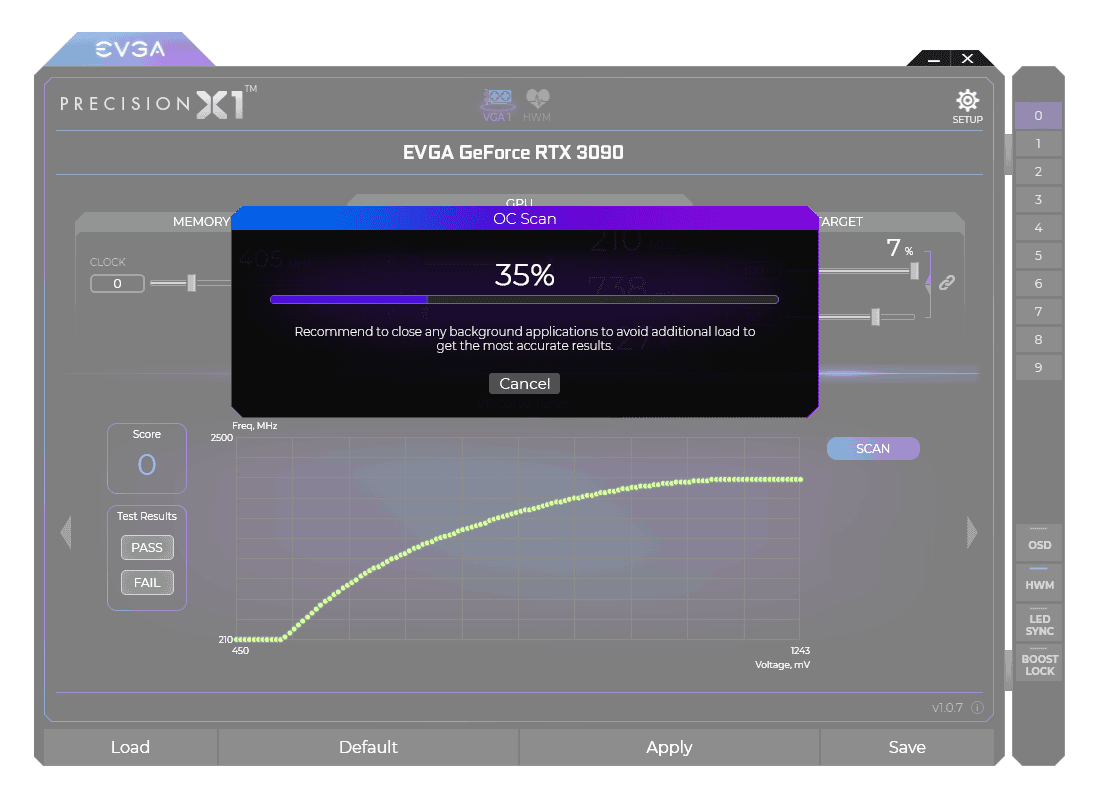Screen dimensions: 1099x811
Task: Click the memory clock slider handle
Action: point(191,283)
